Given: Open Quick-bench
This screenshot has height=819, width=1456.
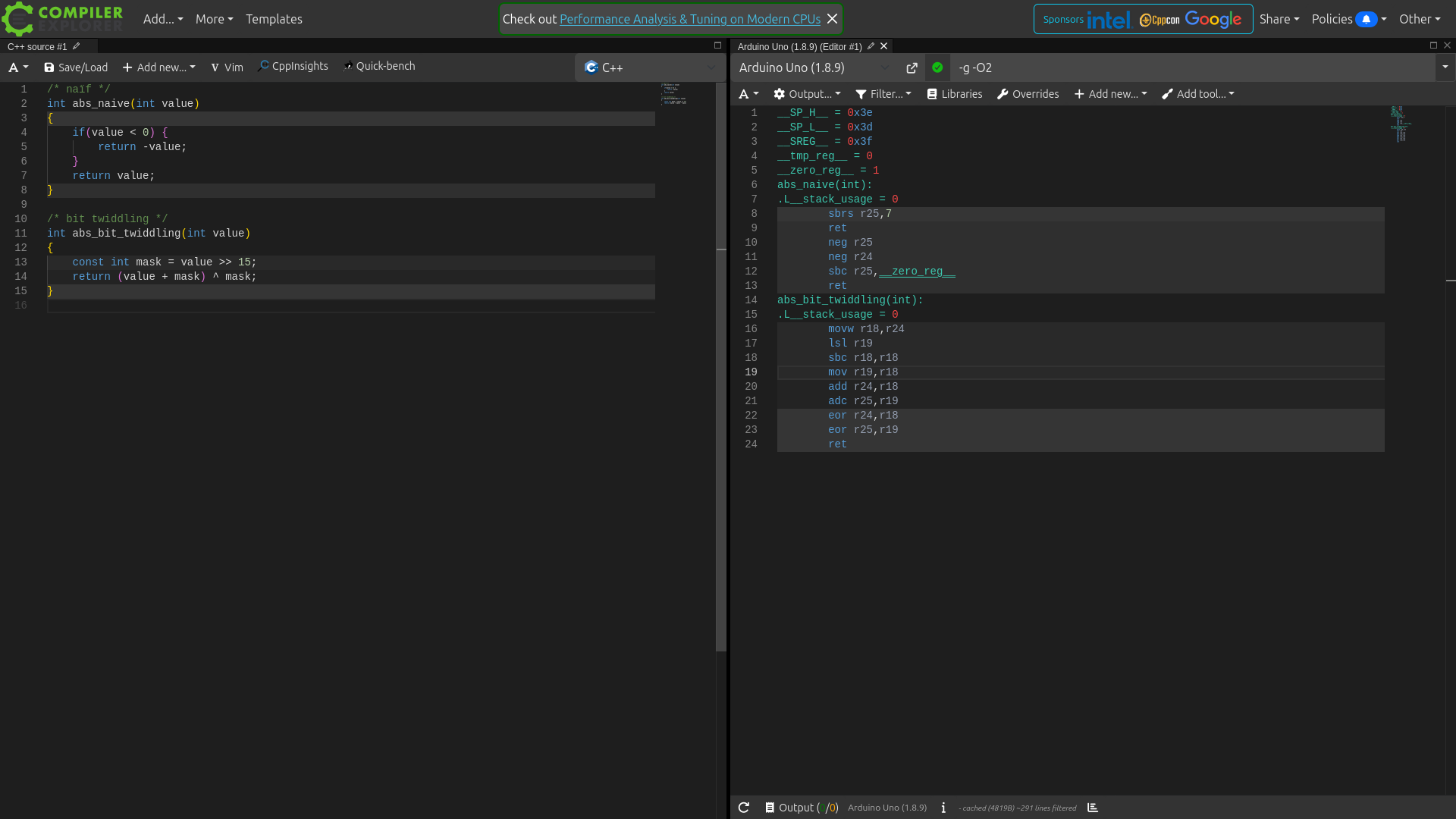Looking at the screenshot, I should point(379,66).
